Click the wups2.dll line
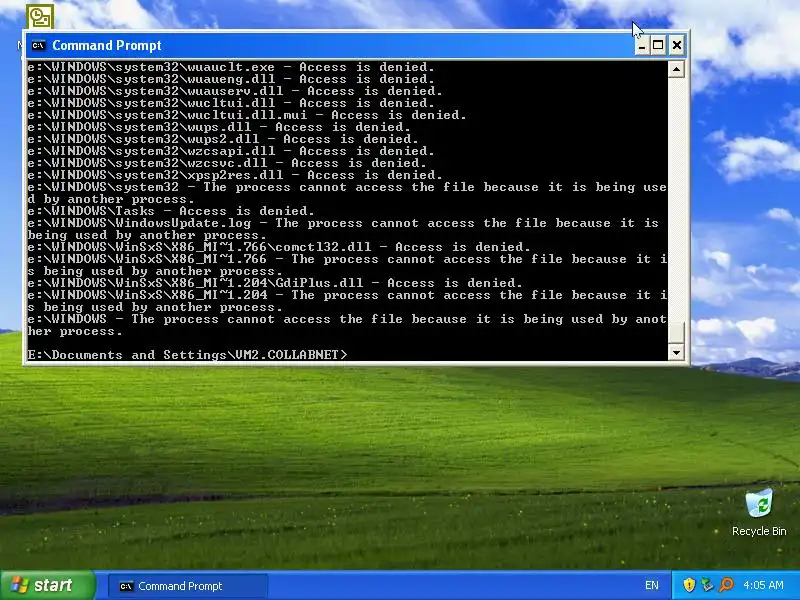 pyautogui.click(x=223, y=139)
